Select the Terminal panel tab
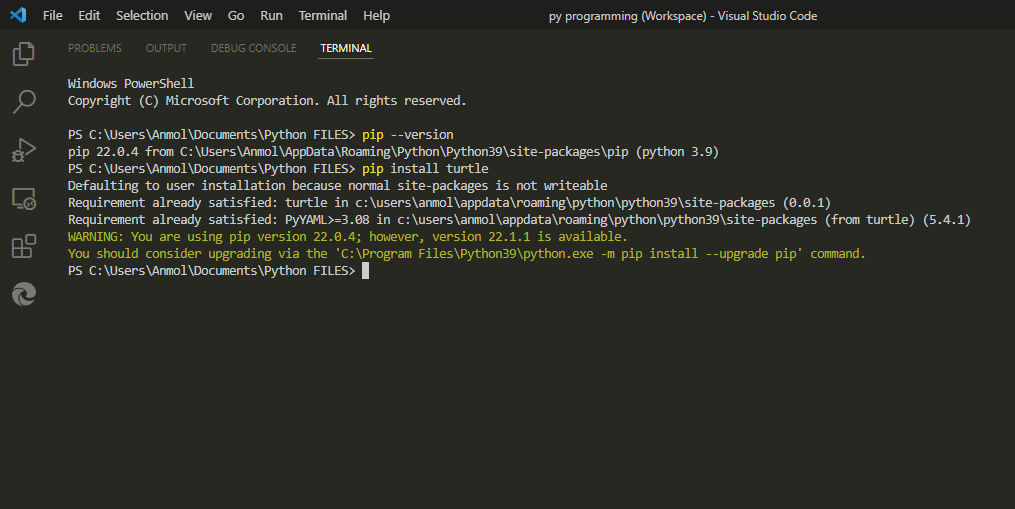1015x509 pixels. click(x=346, y=48)
